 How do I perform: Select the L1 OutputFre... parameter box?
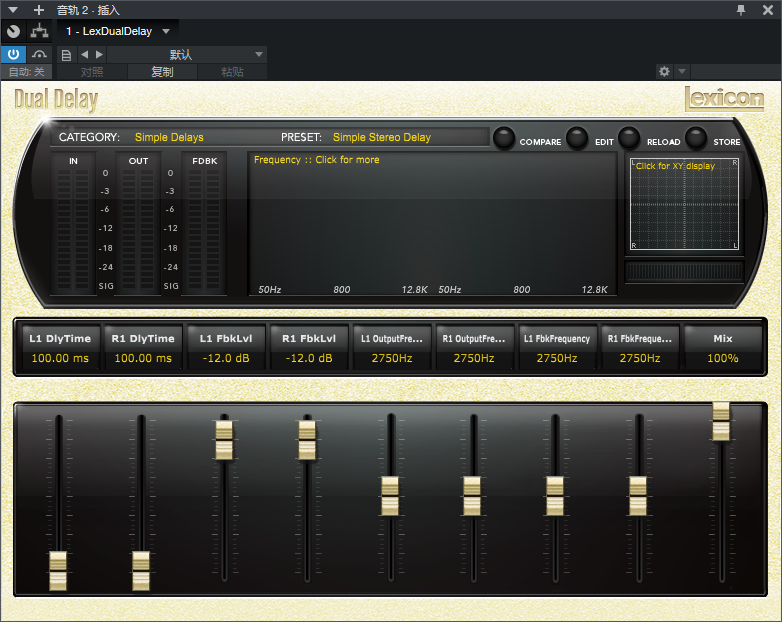pos(392,348)
